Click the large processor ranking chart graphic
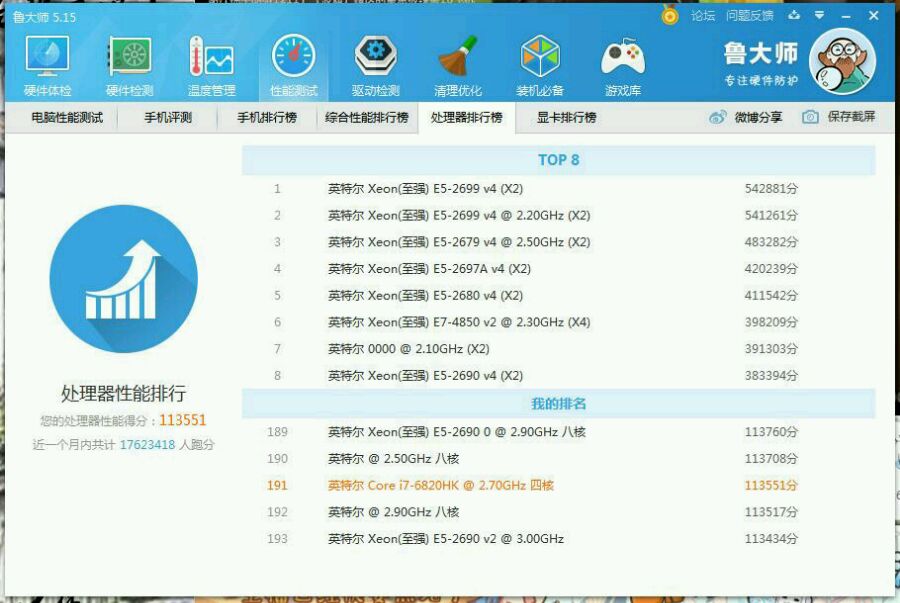The width and height of the screenshot is (900, 603). tap(123, 279)
